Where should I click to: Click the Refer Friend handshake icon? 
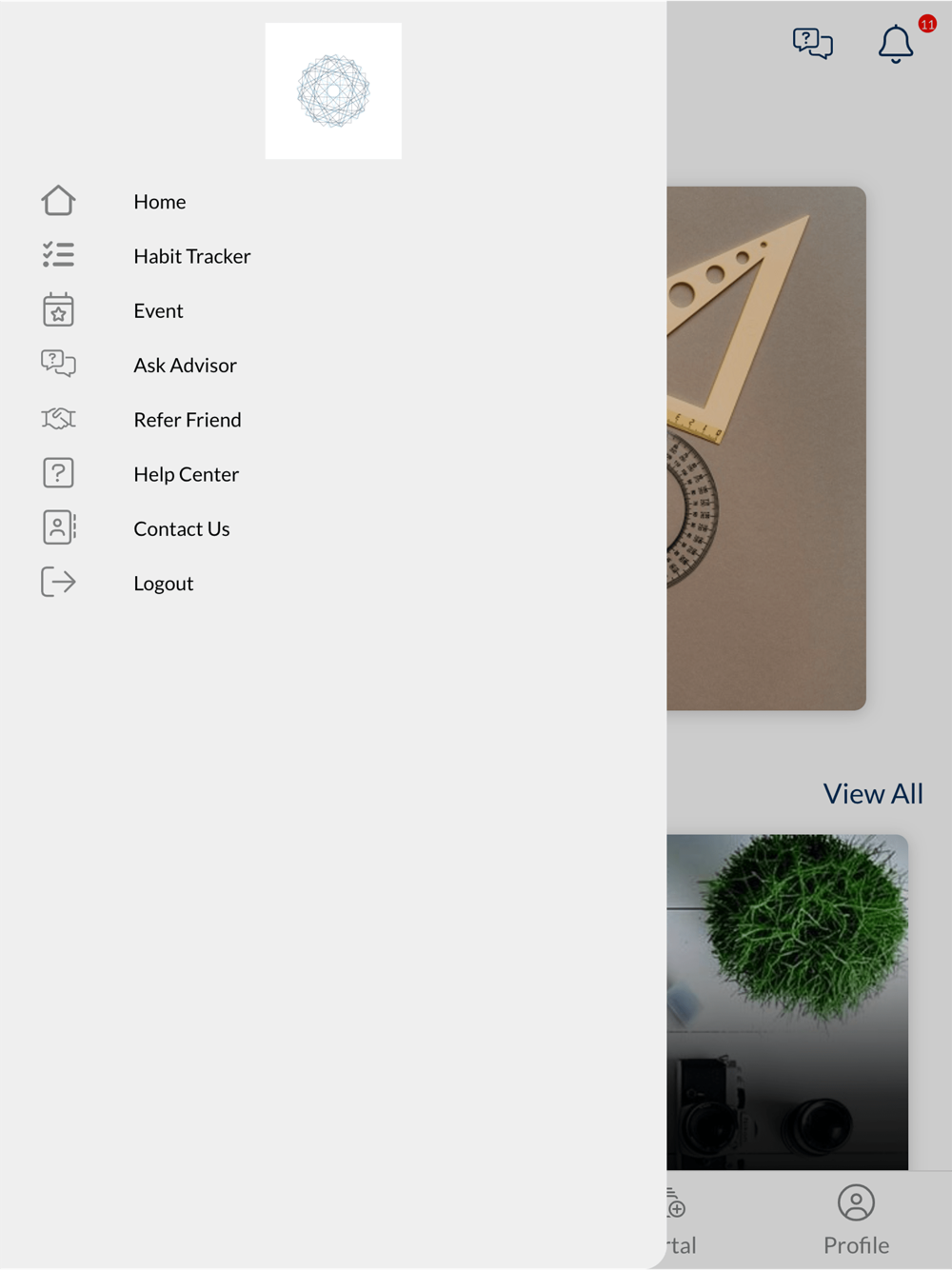tap(58, 419)
